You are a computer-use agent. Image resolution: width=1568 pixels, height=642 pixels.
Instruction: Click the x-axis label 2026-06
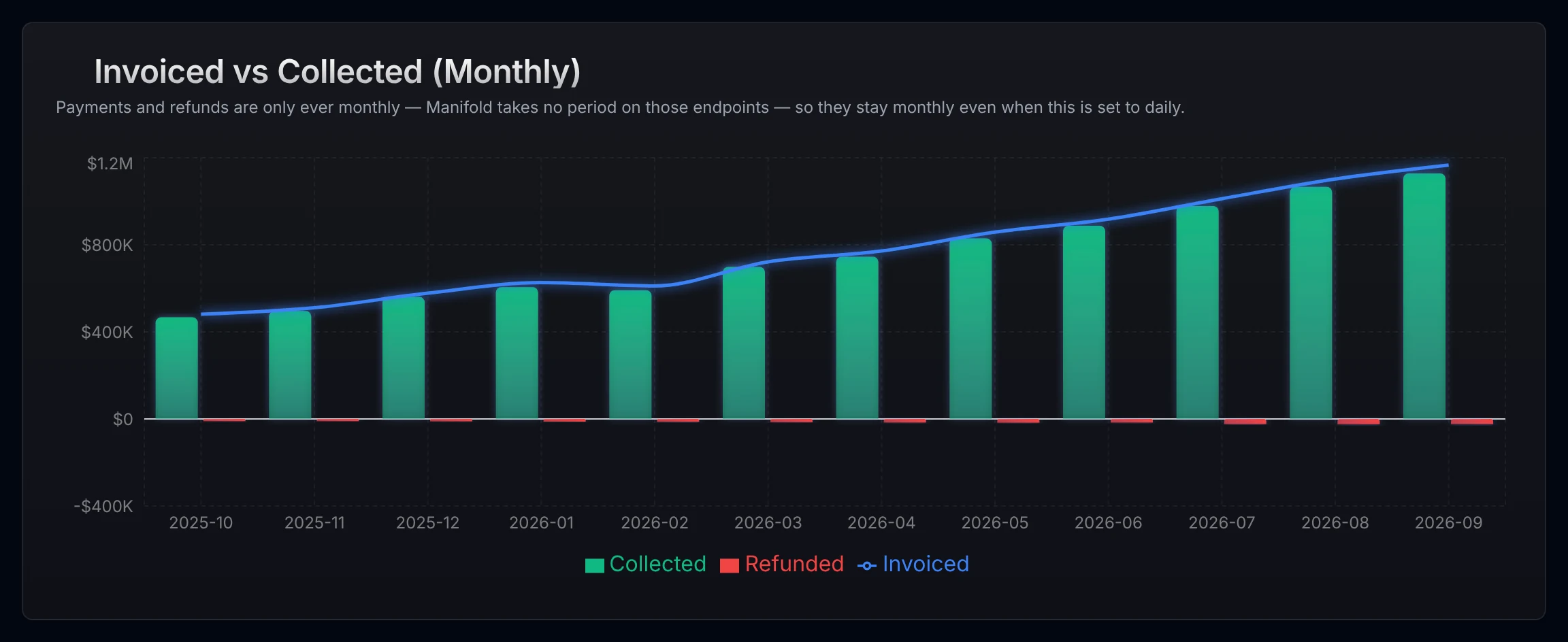[1109, 523]
